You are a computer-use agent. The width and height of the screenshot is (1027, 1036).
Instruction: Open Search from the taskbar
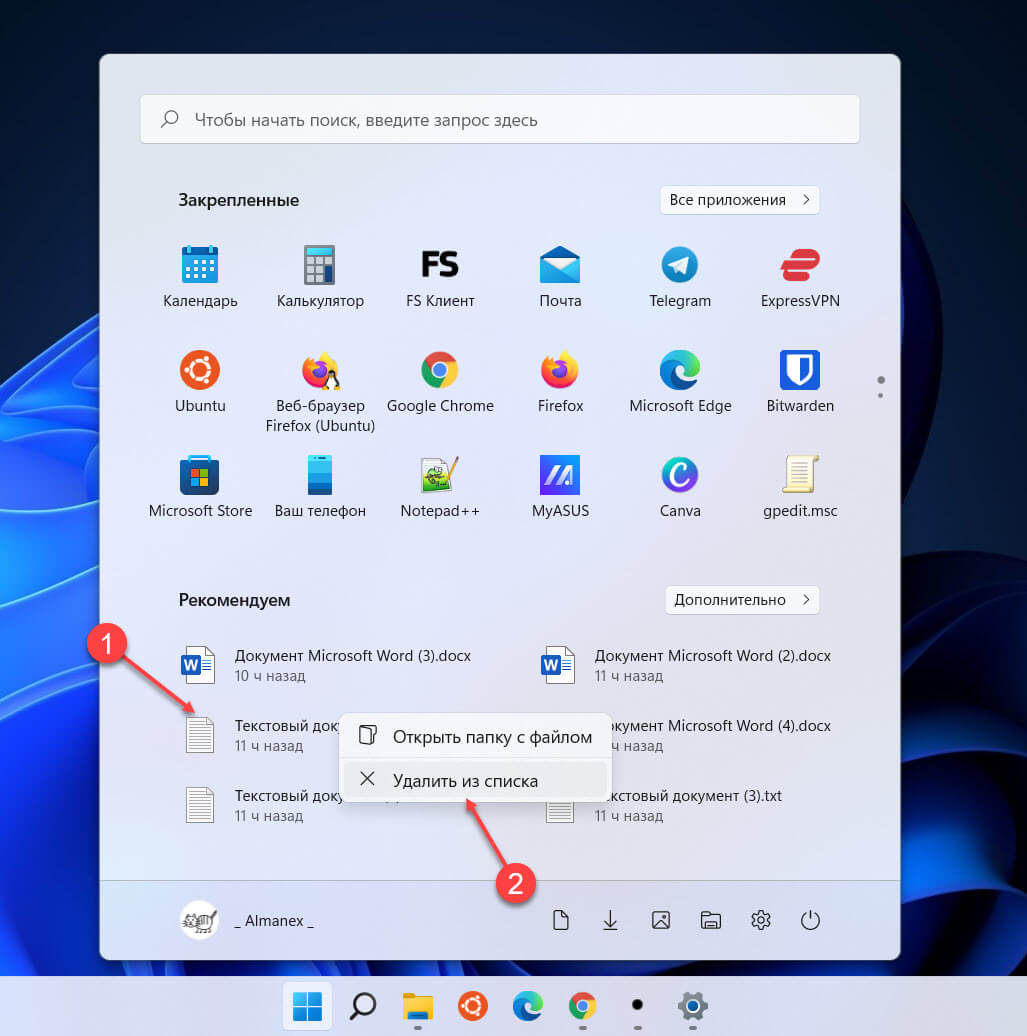point(362,1006)
